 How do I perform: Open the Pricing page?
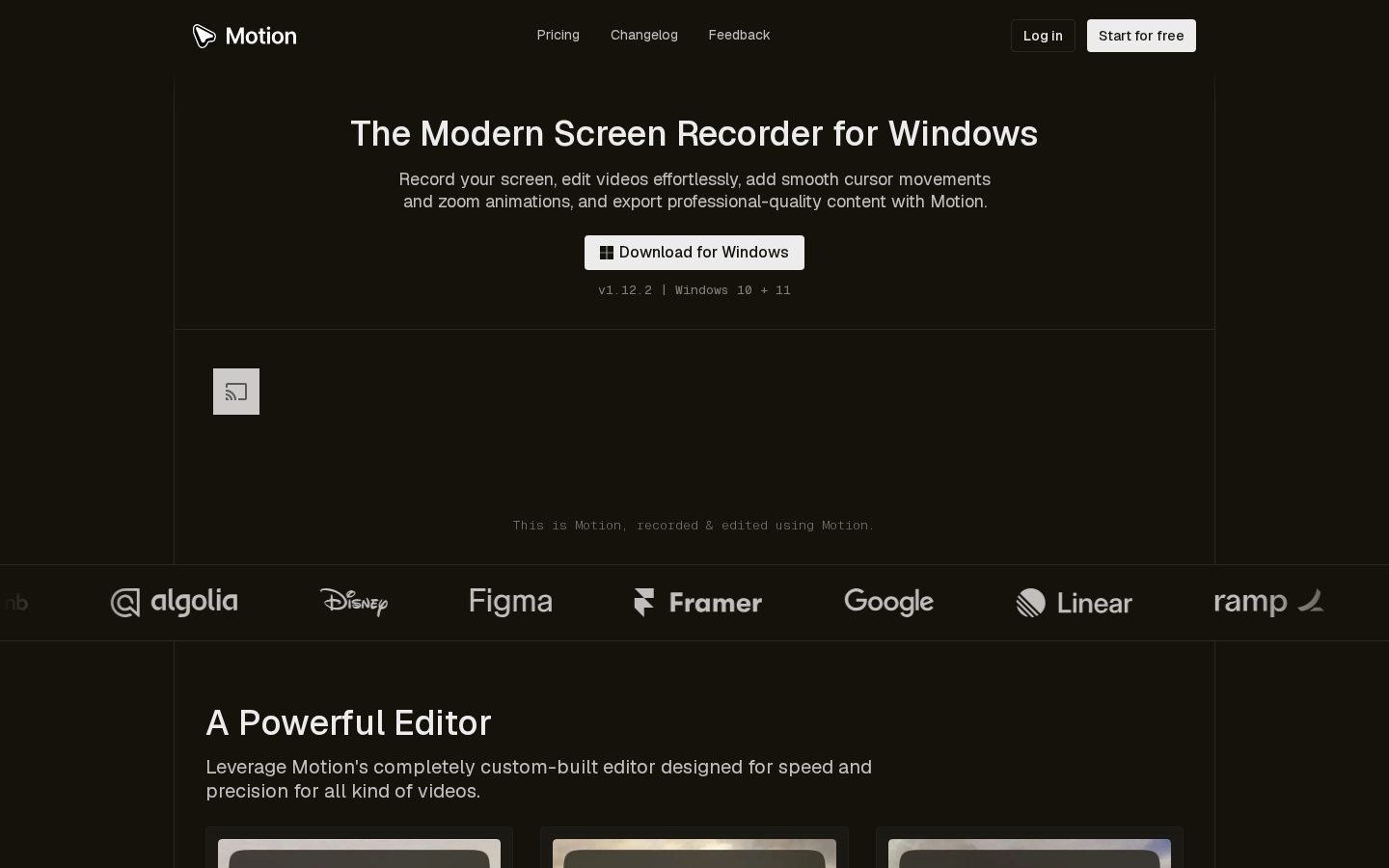point(558,35)
